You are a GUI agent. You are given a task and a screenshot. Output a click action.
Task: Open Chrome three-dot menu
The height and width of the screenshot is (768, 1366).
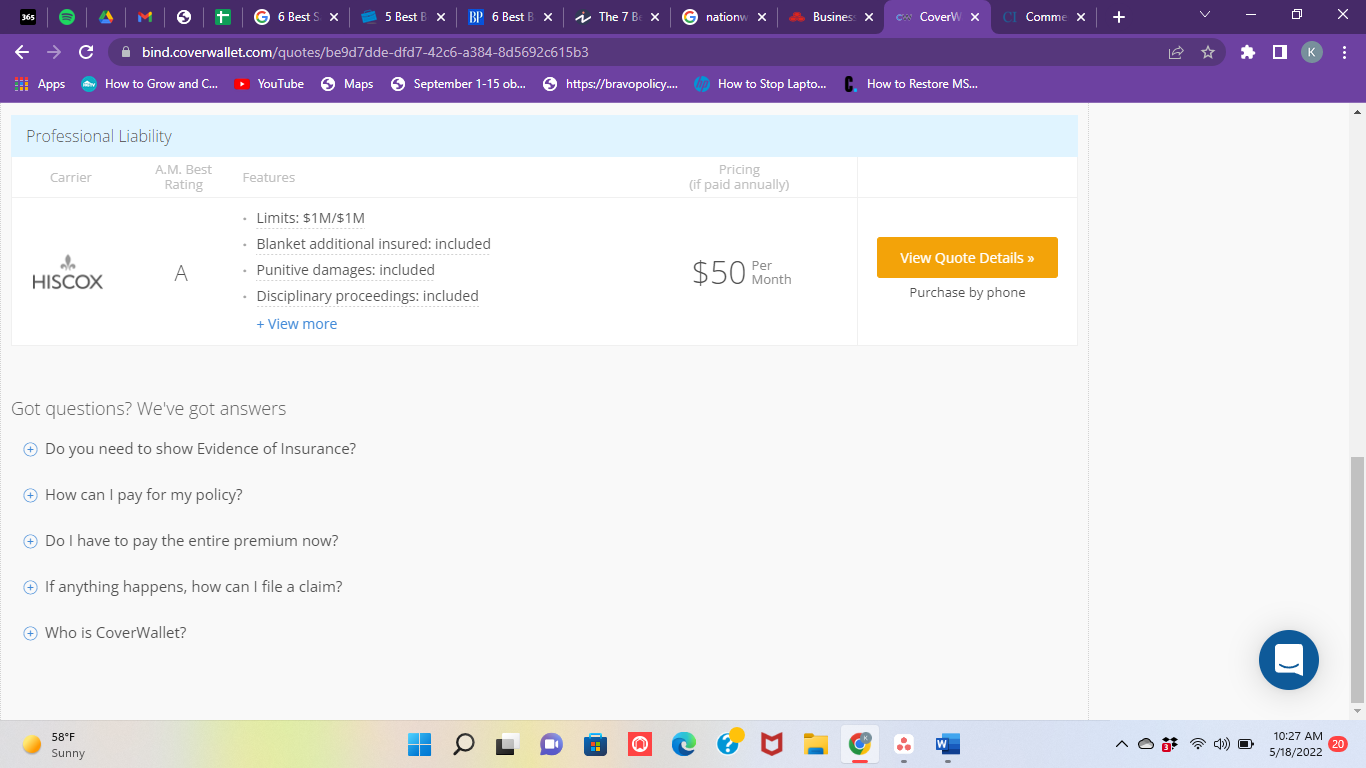(x=1343, y=52)
